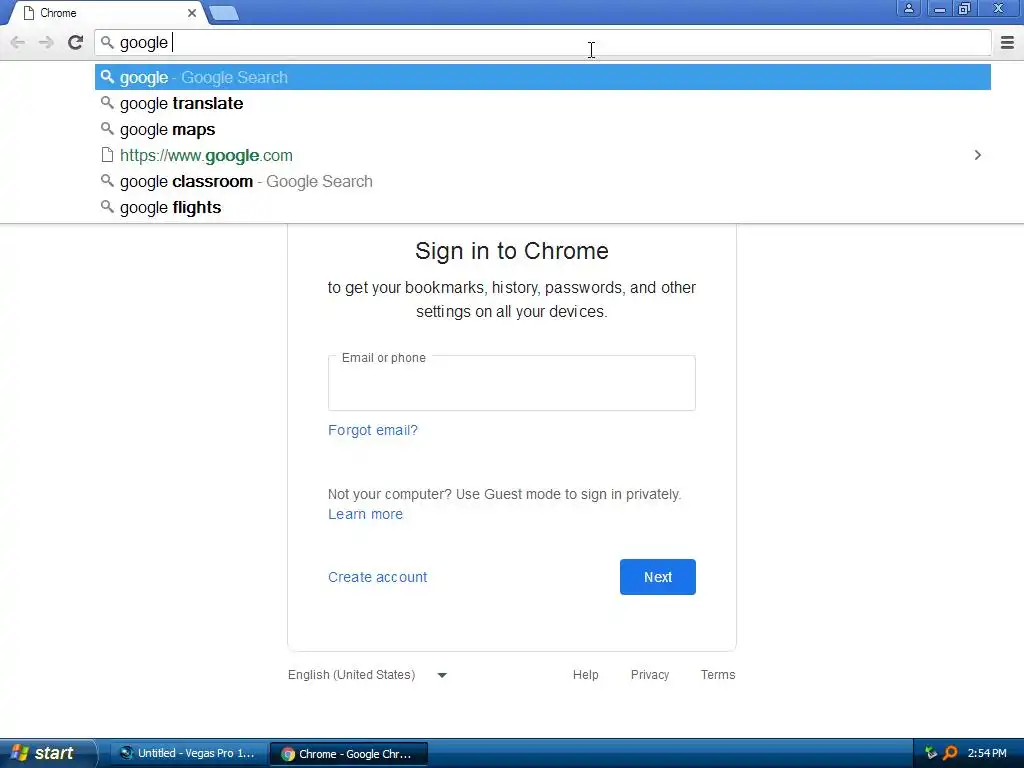The width and height of the screenshot is (1024, 768).
Task: Open the Terms link in the footer
Action: coord(718,675)
